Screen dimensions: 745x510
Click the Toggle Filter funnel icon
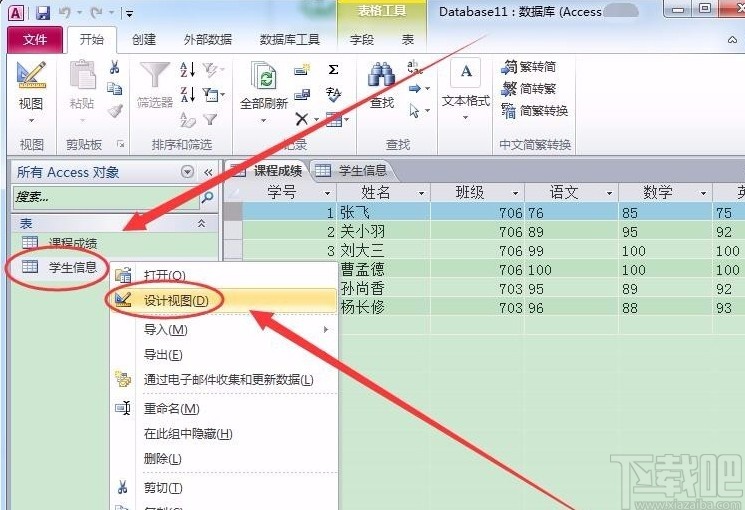tap(210, 119)
